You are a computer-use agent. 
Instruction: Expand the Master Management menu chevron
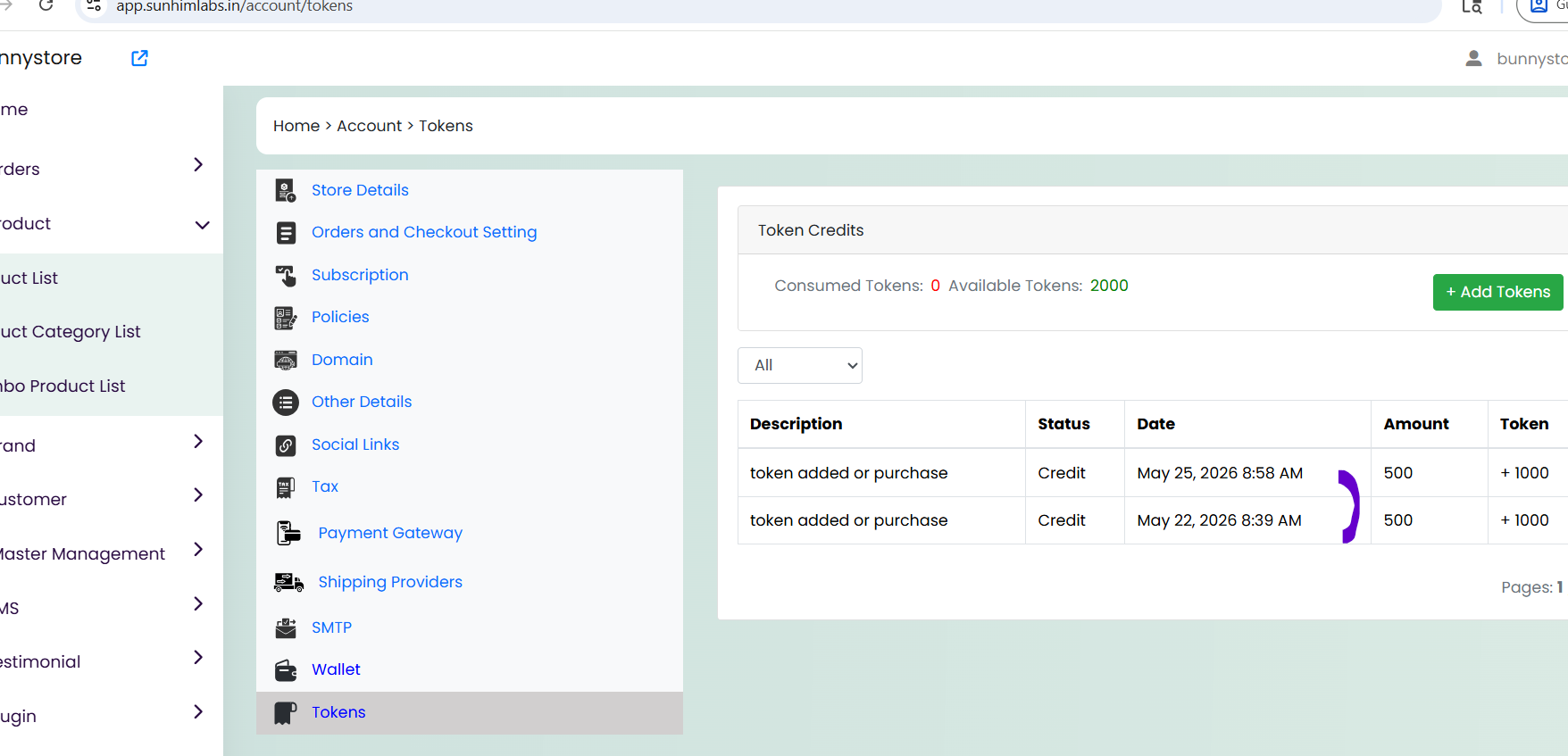click(x=198, y=550)
